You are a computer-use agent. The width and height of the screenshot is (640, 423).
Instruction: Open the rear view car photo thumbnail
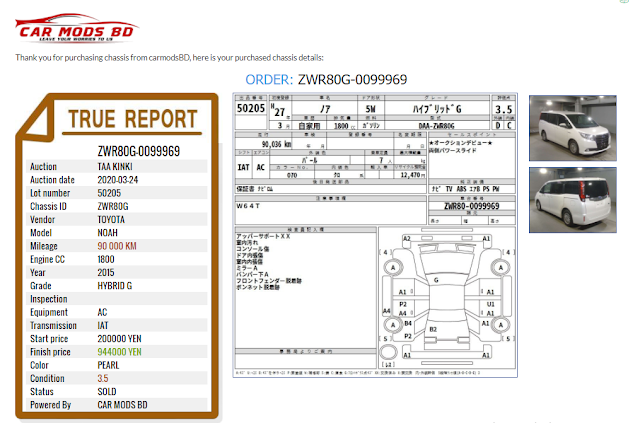coord(573,200)
